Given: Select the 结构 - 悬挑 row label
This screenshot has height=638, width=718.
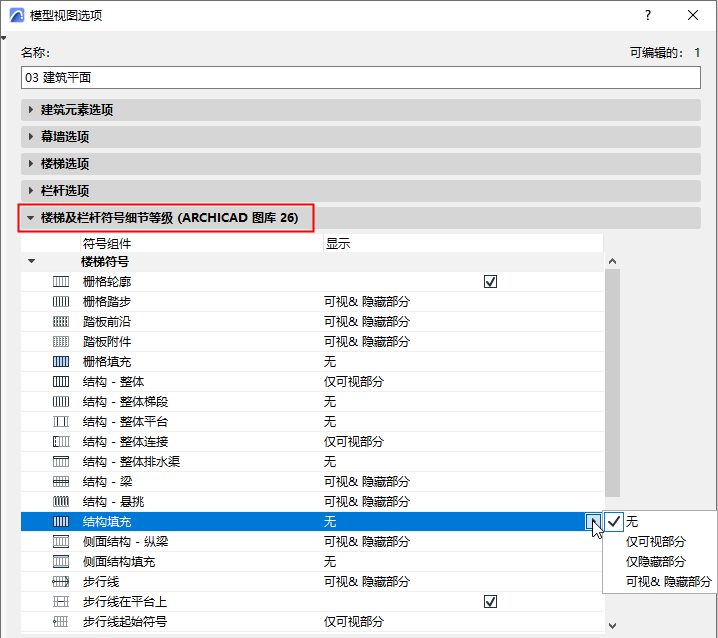Looking at the screenshot, I should coord(113,502).
